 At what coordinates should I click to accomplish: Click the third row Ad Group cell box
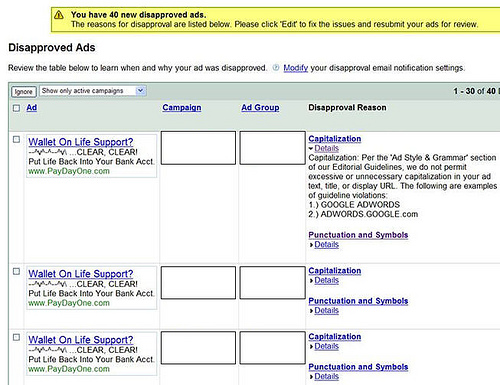pyautogui.click(x=272, y=348)
